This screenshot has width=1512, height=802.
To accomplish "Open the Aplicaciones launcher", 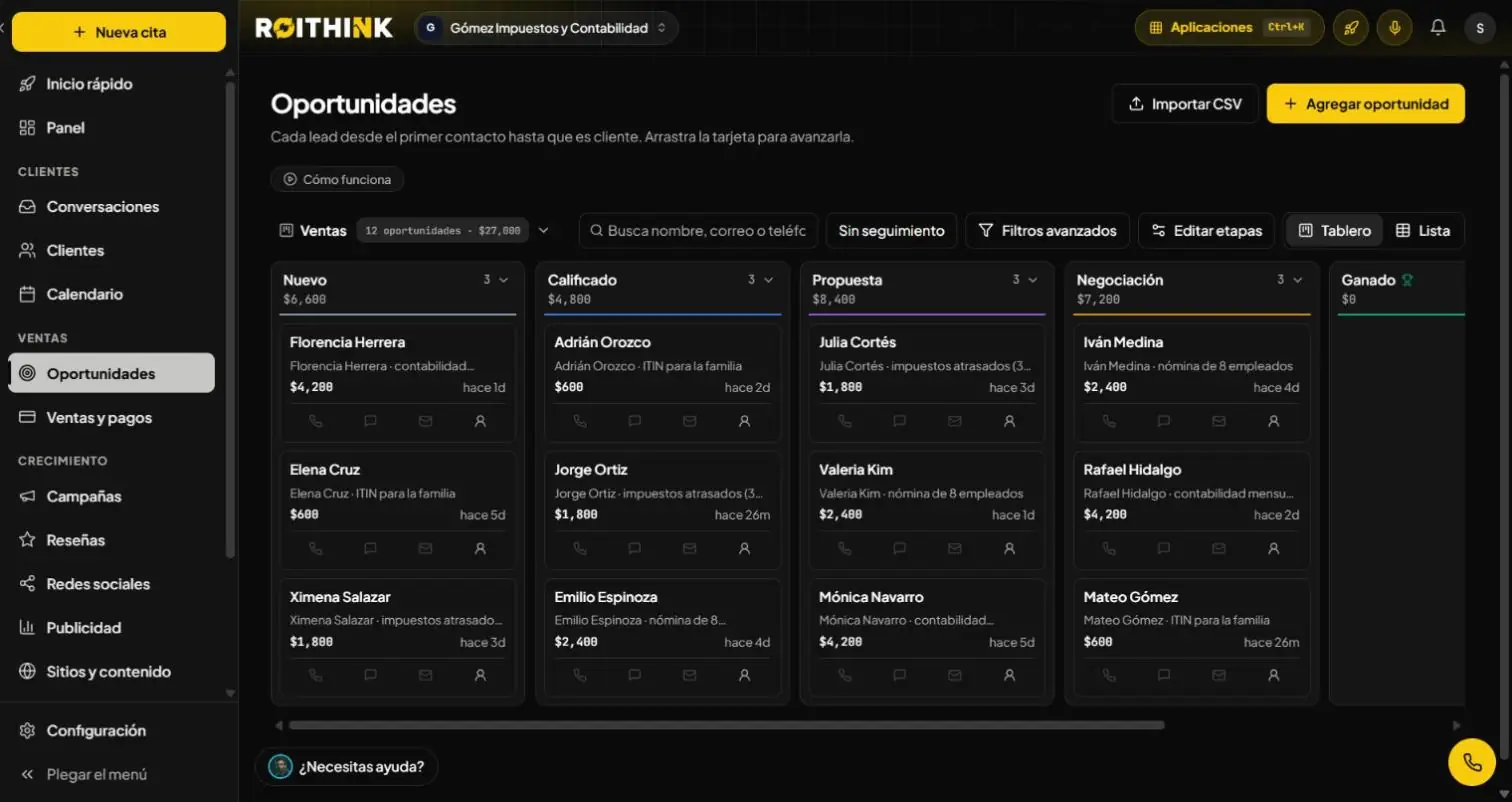I will tap(1229, 28).
